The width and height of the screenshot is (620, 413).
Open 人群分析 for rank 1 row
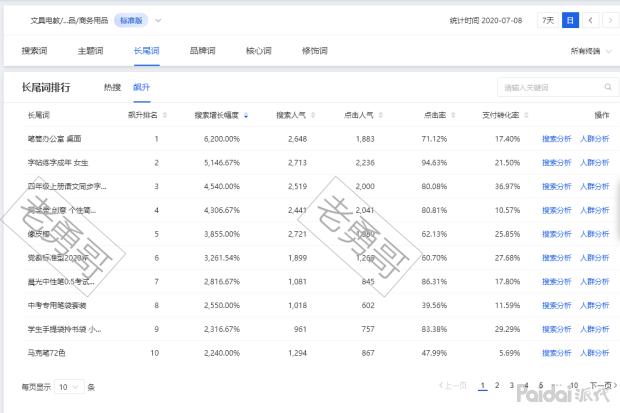pyautogui.click(x=595, y=139)
